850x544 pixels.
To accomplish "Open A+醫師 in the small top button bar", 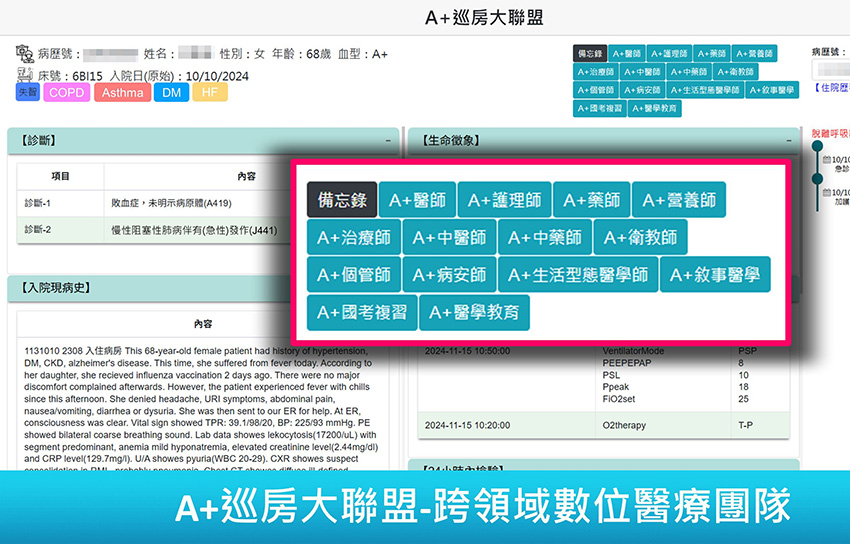I will coord(627,54).
